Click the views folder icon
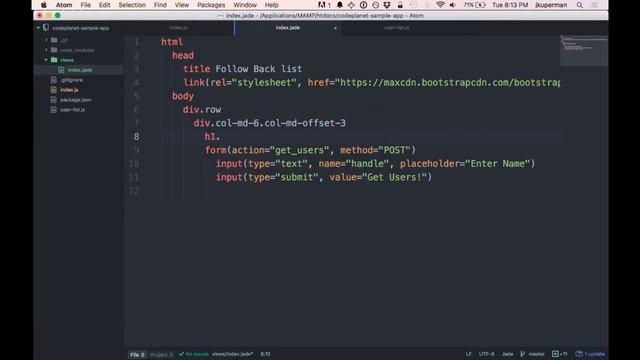The width and height of the screenshot is (640, 360). tap(54, 60)
